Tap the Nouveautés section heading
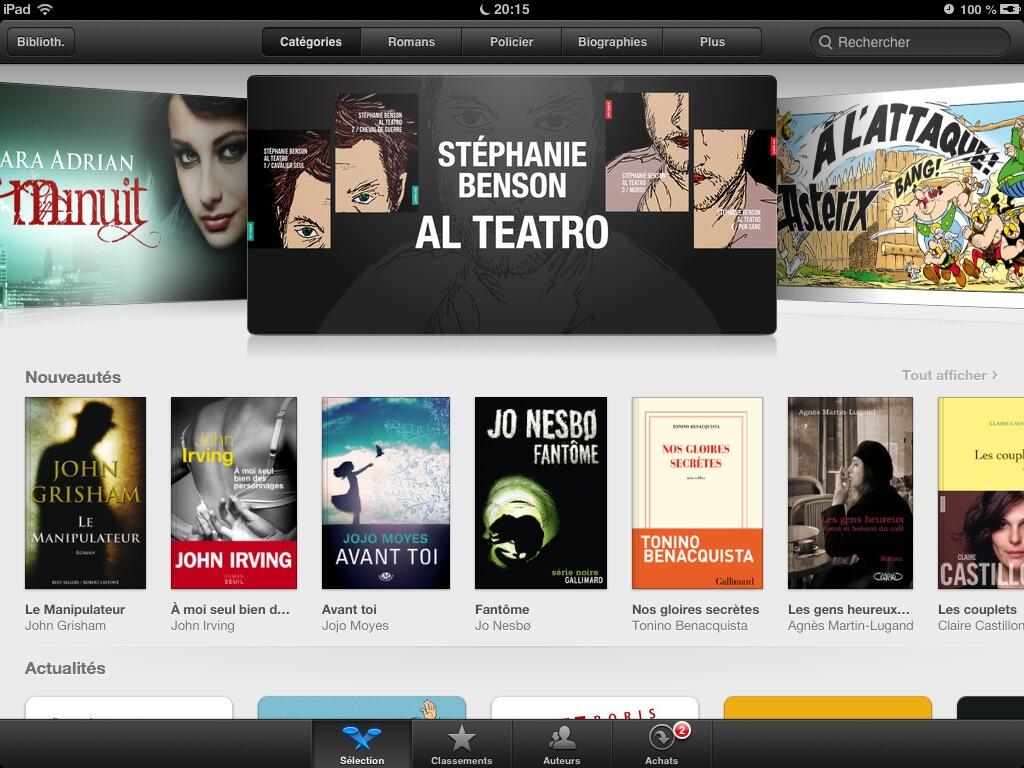 click(x=72, y=377)
